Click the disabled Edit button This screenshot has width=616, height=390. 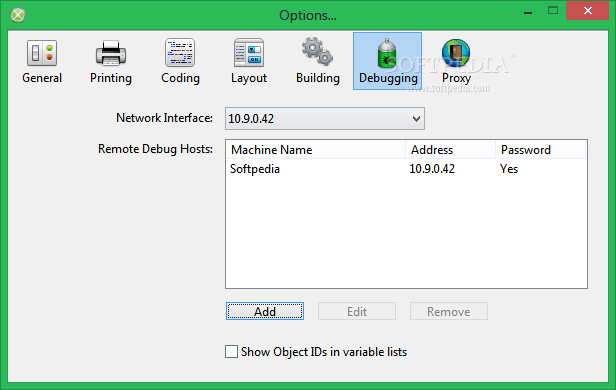357,311
